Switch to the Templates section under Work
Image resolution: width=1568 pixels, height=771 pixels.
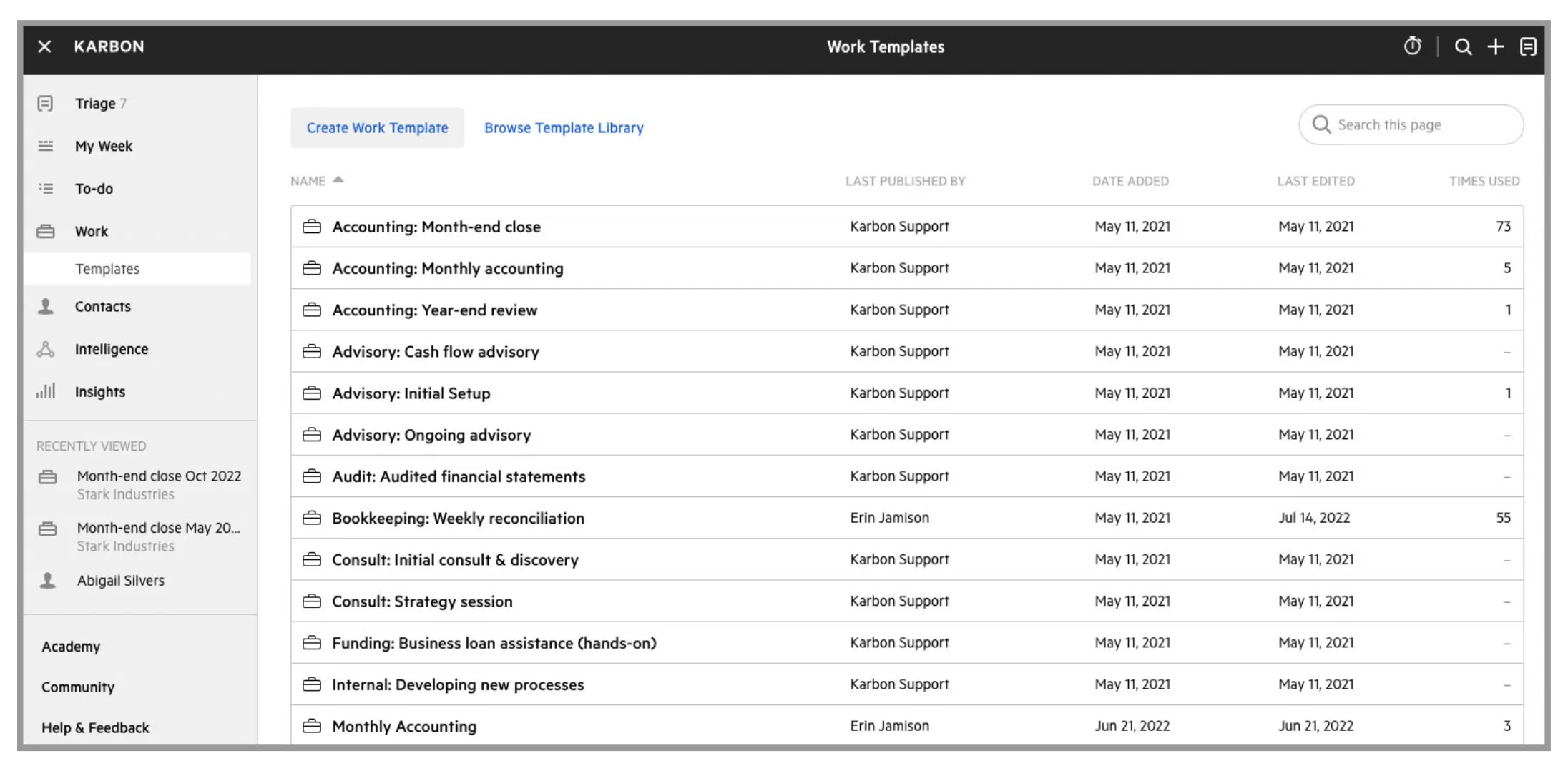[107, 269]
